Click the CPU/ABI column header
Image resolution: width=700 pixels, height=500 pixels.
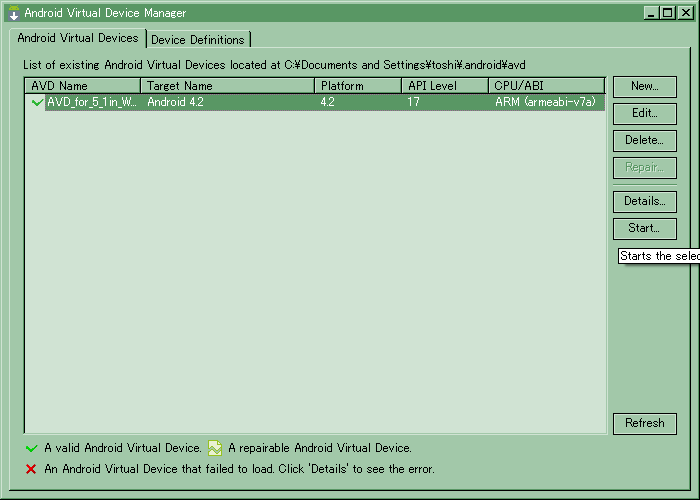pos(547,86)
